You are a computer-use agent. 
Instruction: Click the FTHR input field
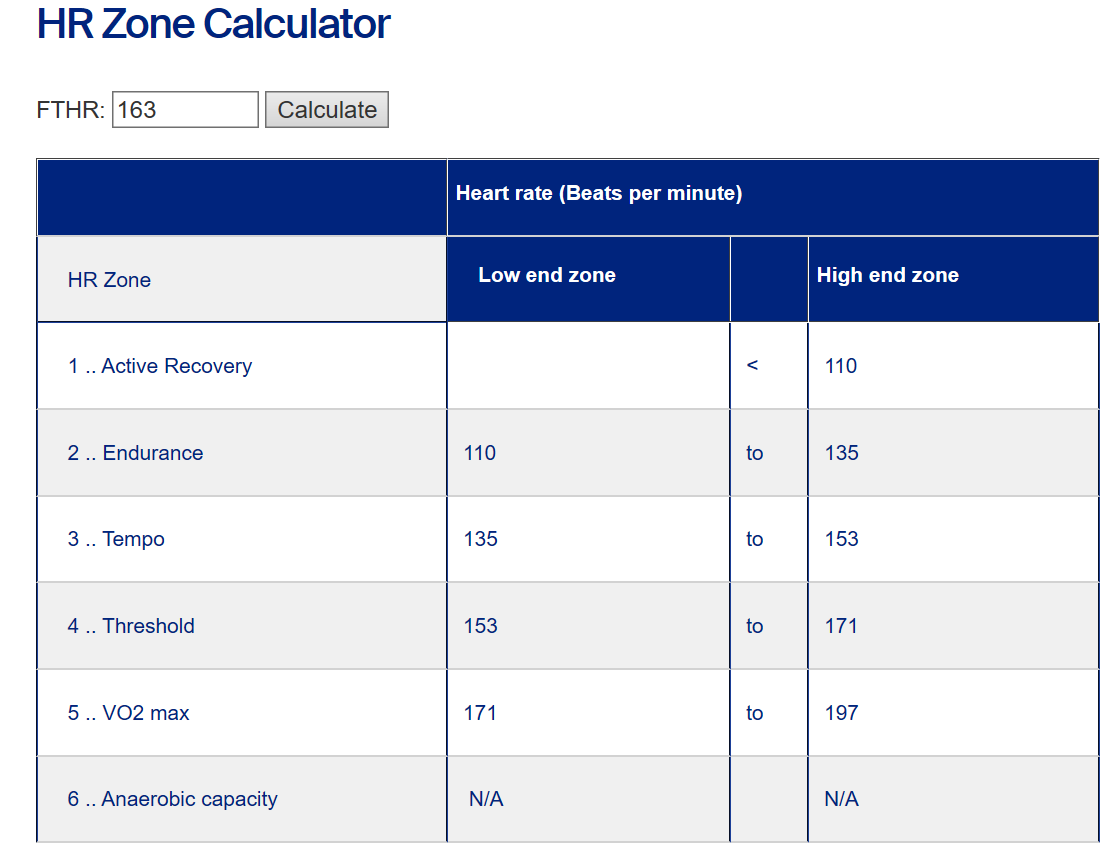[185, 110]
